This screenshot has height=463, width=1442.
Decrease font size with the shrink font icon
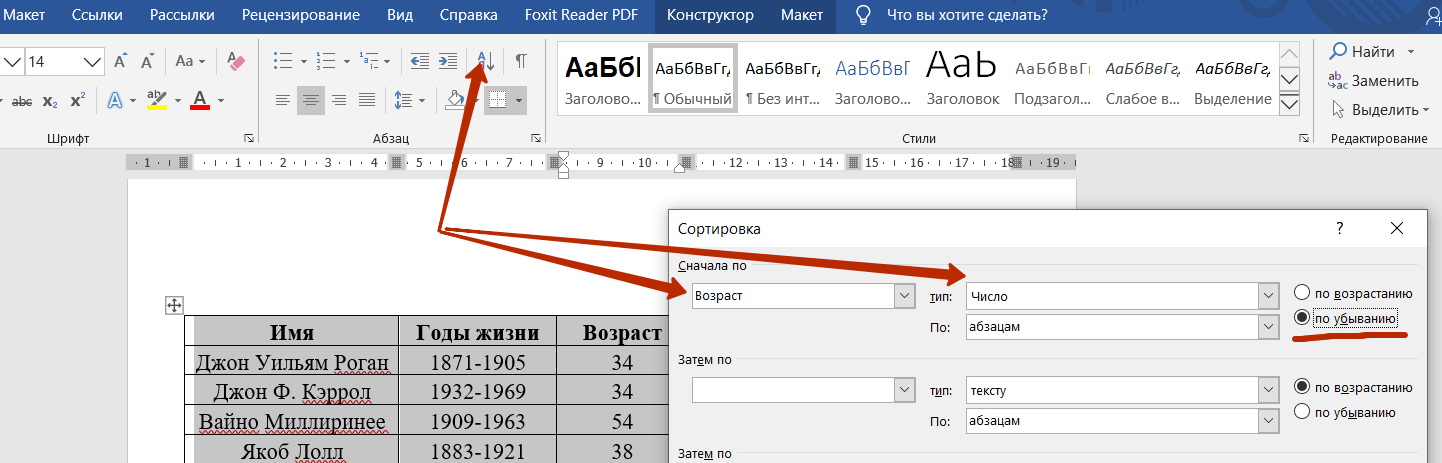click(x=148, y=61)
